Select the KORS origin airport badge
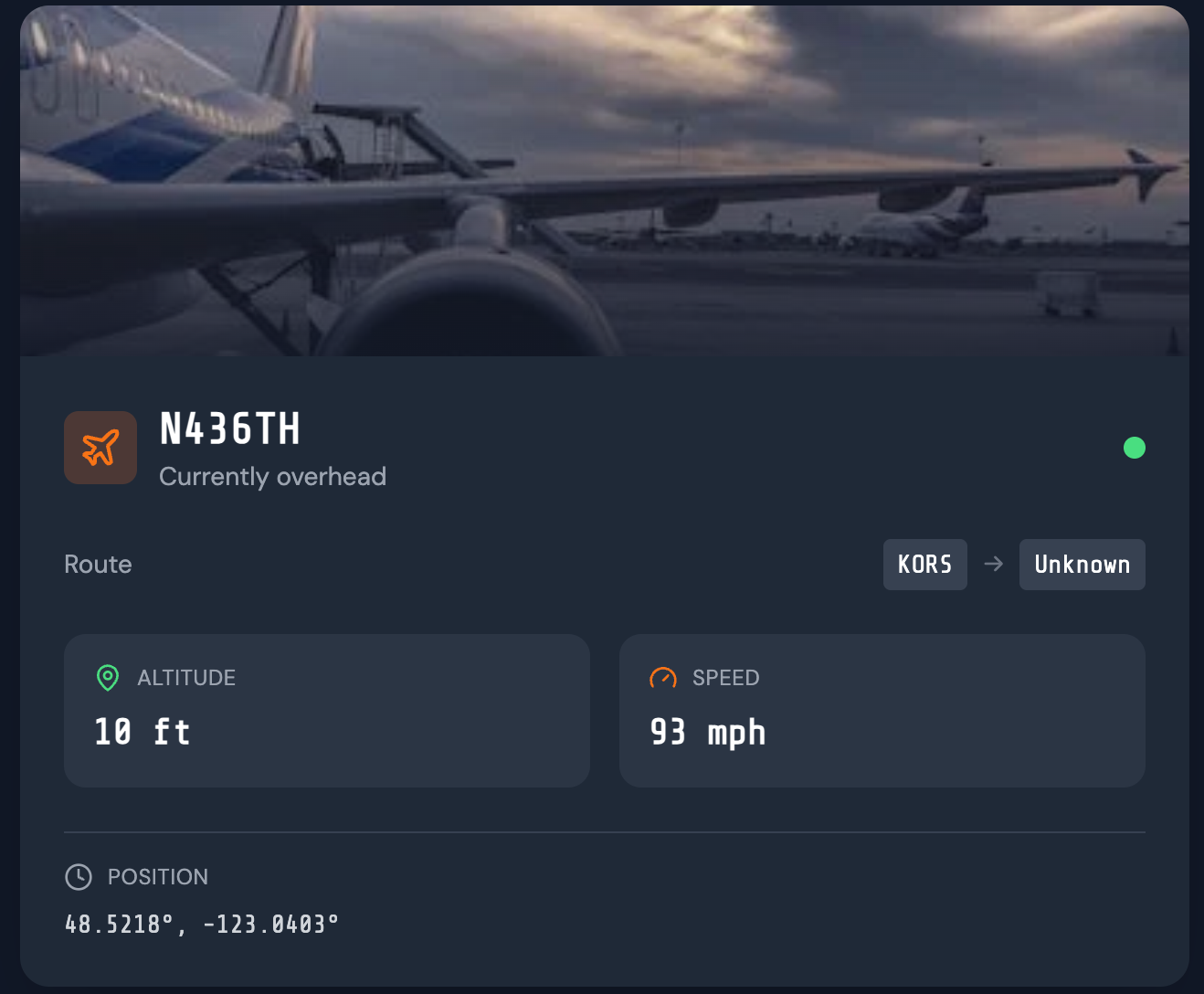The width and height of the screenshot is (1204, 994). point(925,565)
